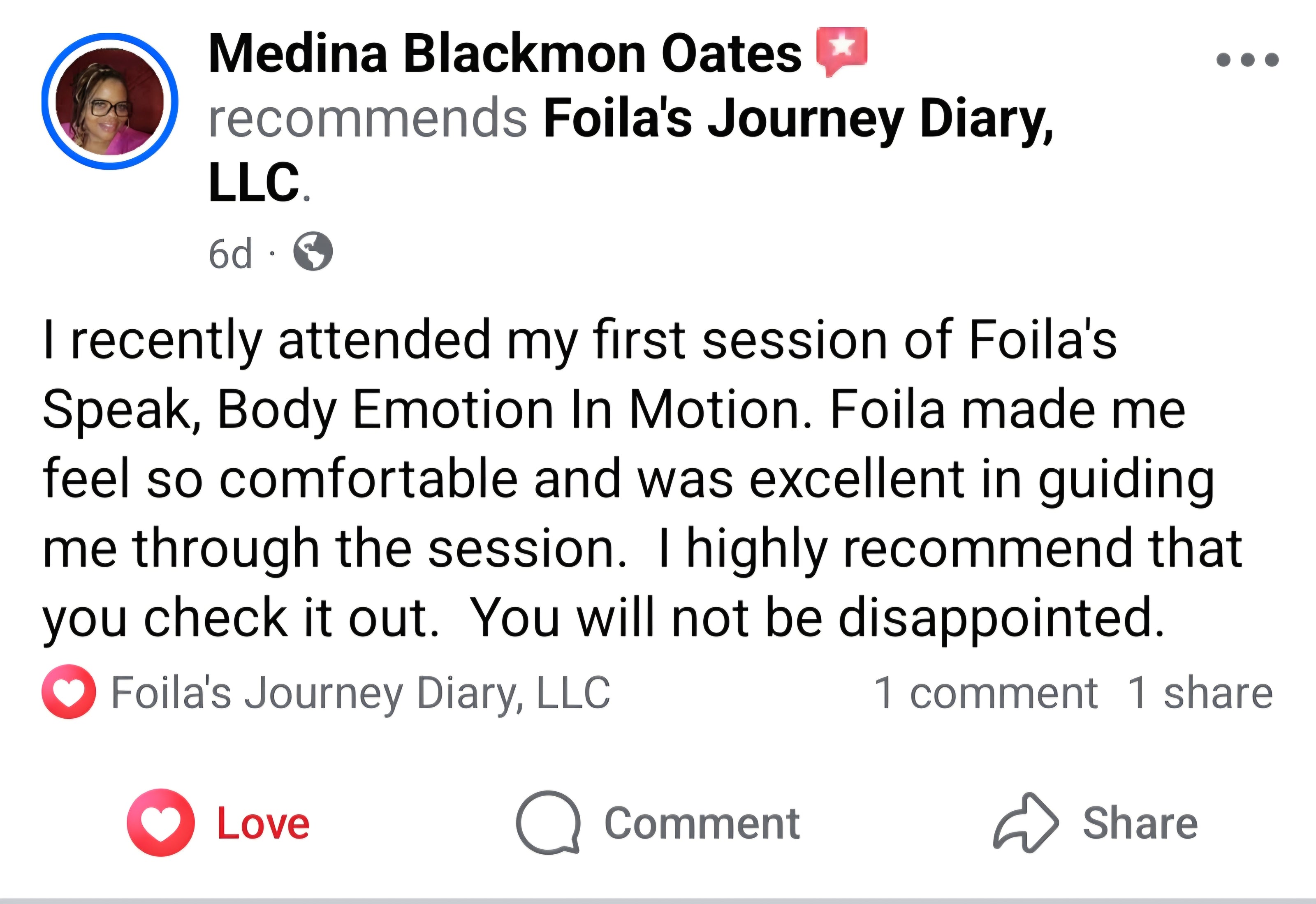The height and width of the screenshot is (904, 1316).
Task: Open the 1 comment count
Action: click(986, 693)
